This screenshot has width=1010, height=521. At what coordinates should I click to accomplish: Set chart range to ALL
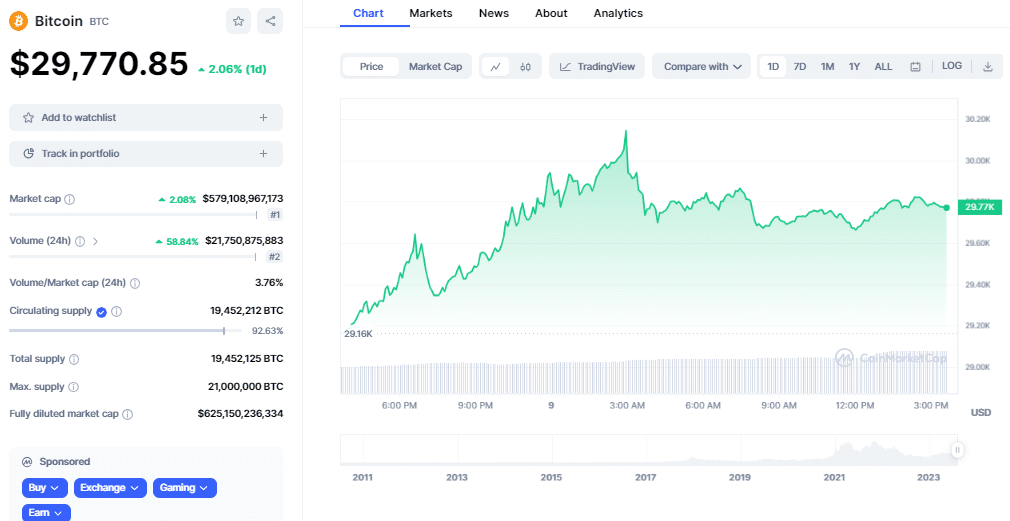(883, 66)
